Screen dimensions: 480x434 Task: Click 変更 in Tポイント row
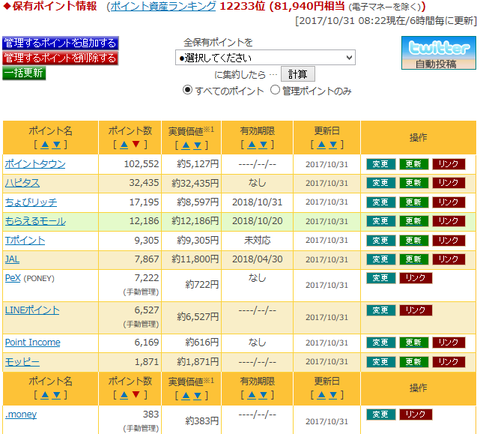pos(381,240)
